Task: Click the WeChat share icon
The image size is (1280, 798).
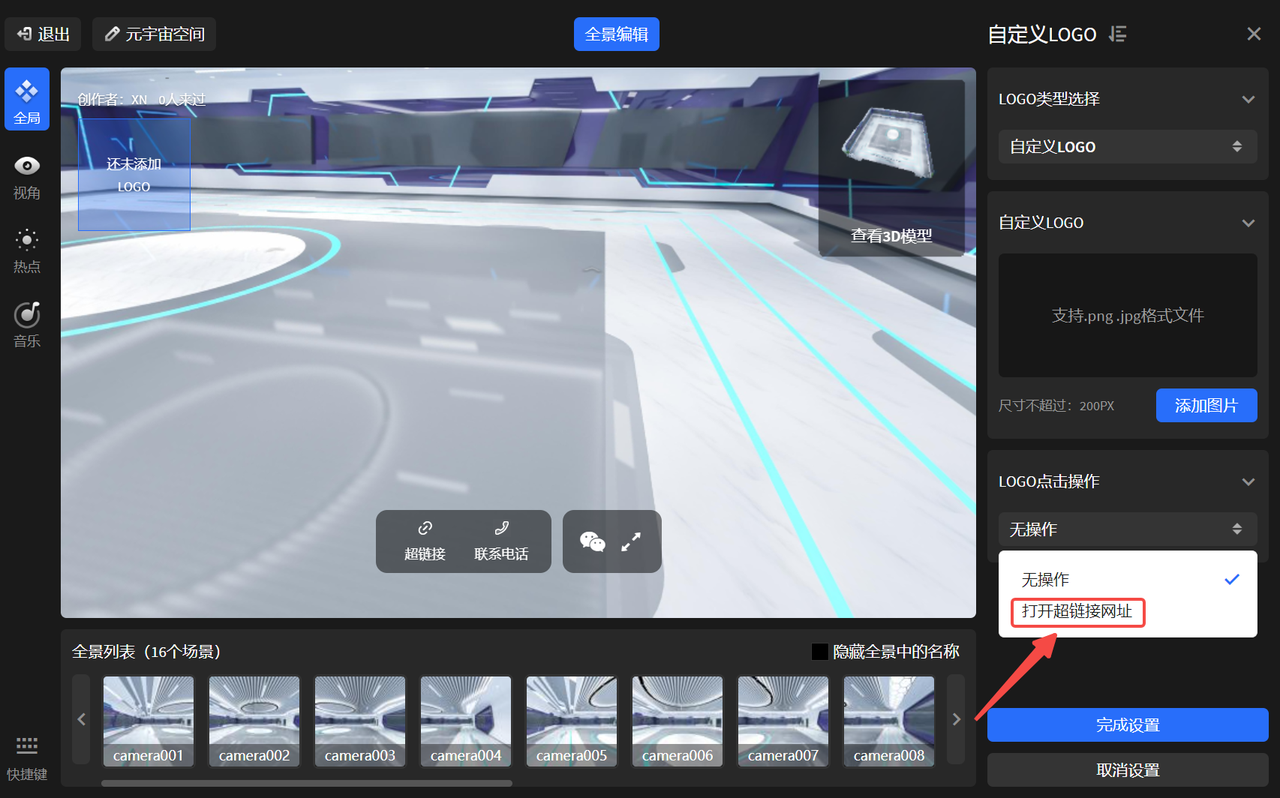Action: coord(593,541)
